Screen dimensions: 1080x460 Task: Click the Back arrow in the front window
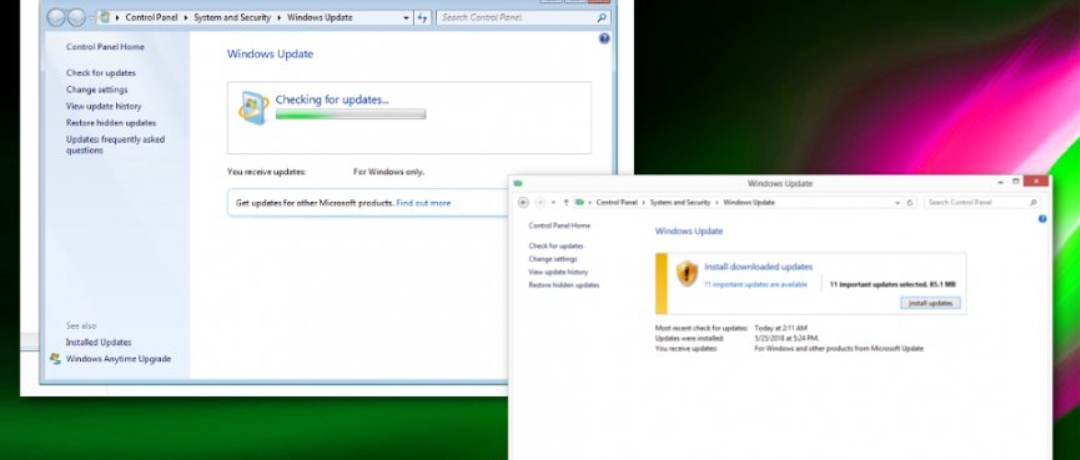[x=523, y=202]
